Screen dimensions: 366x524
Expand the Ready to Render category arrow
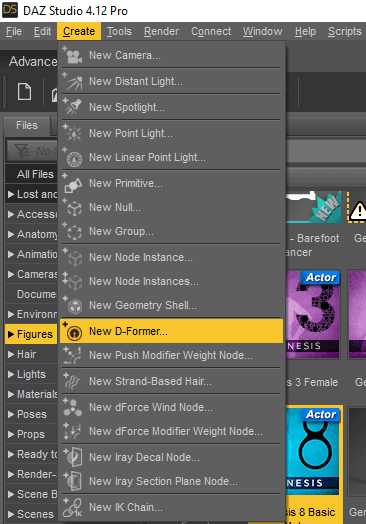click(11, 454)
